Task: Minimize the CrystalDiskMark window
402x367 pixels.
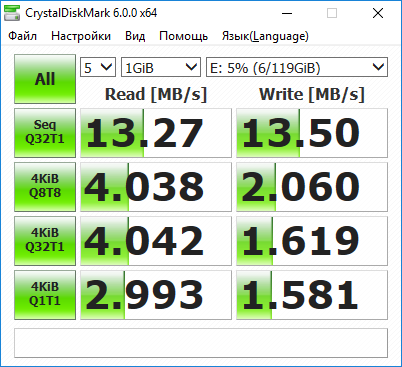Action: (x=287, y=13)
